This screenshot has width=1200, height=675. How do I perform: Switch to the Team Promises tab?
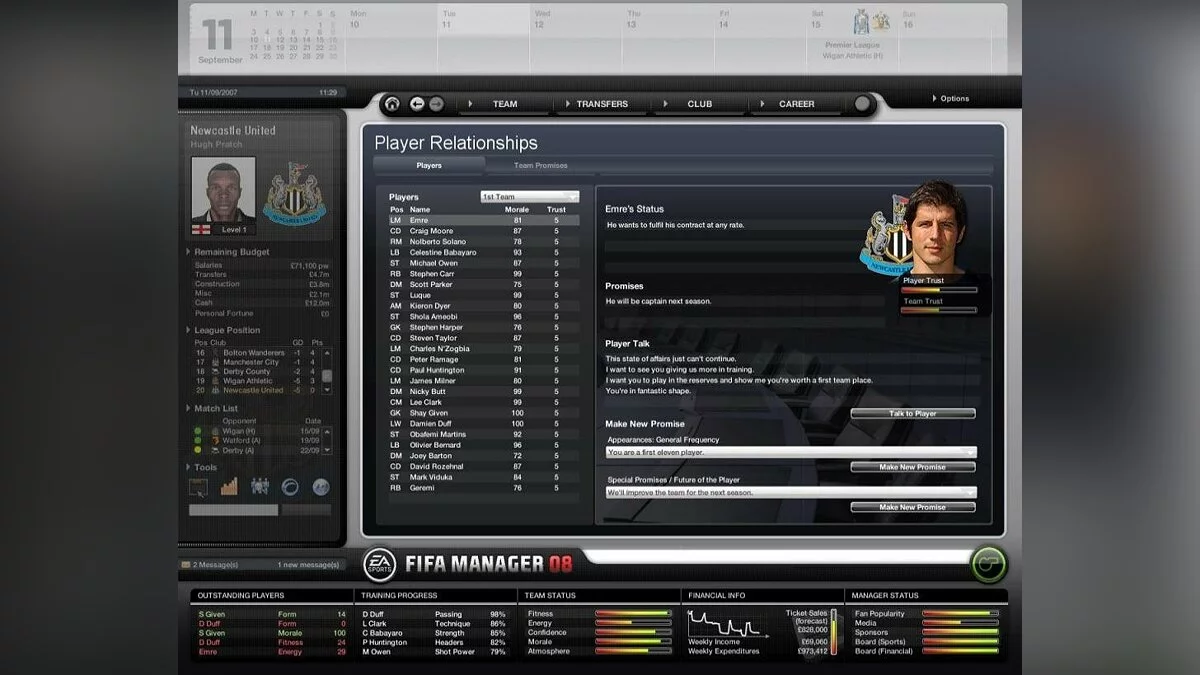pos(540,165)
